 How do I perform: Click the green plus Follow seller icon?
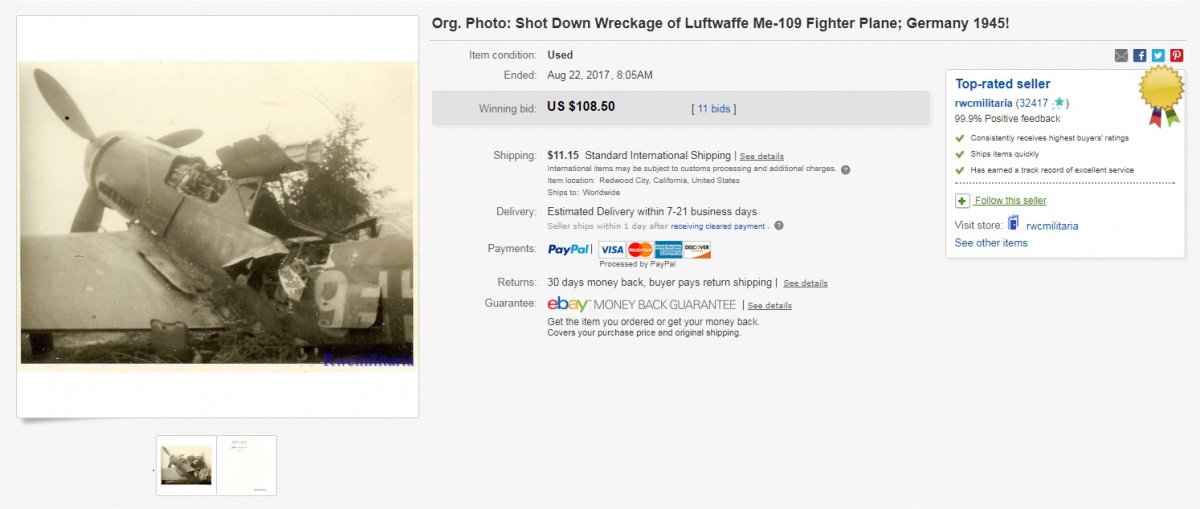[962, 201]
